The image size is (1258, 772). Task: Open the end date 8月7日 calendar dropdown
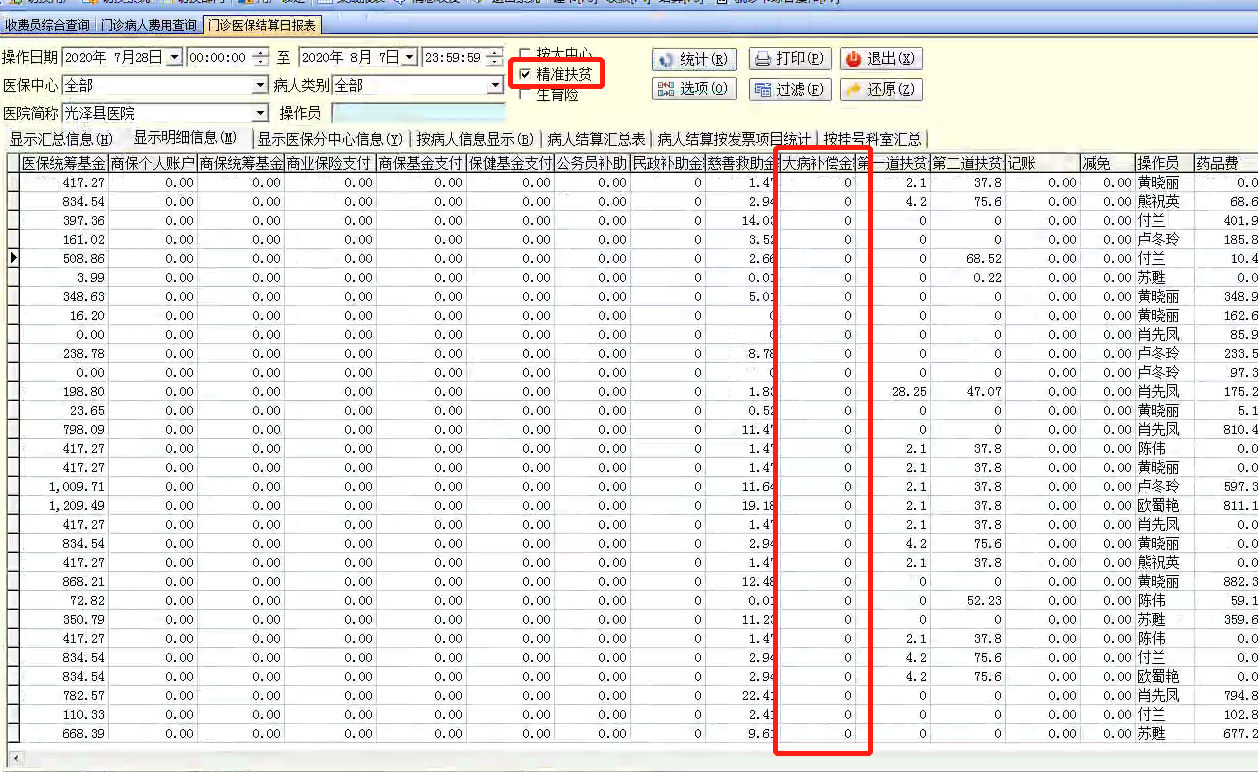pos(410,58)
